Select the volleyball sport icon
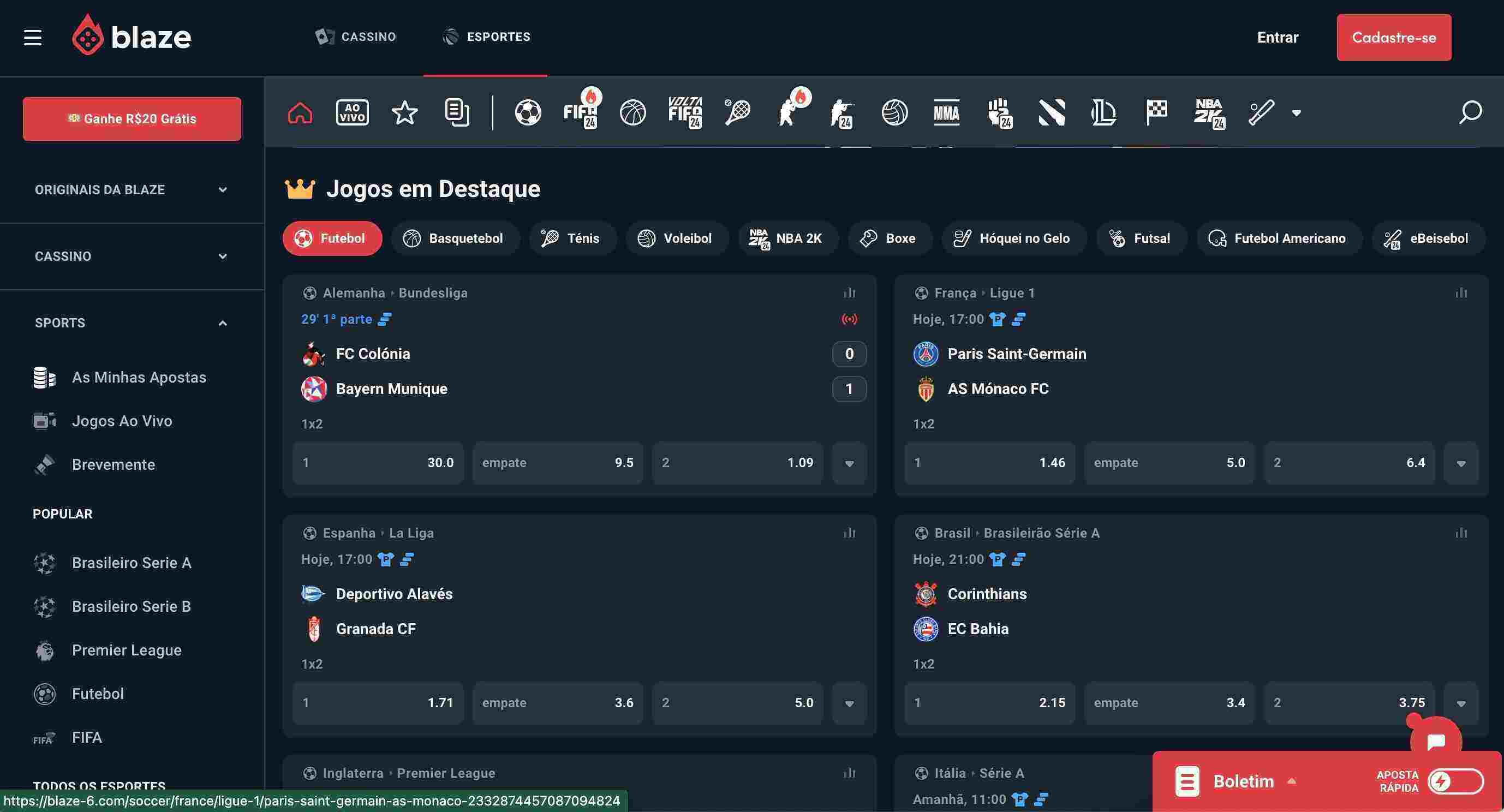Image resolution: width=1504 pixels, height=812 pixels. (894, 112)
